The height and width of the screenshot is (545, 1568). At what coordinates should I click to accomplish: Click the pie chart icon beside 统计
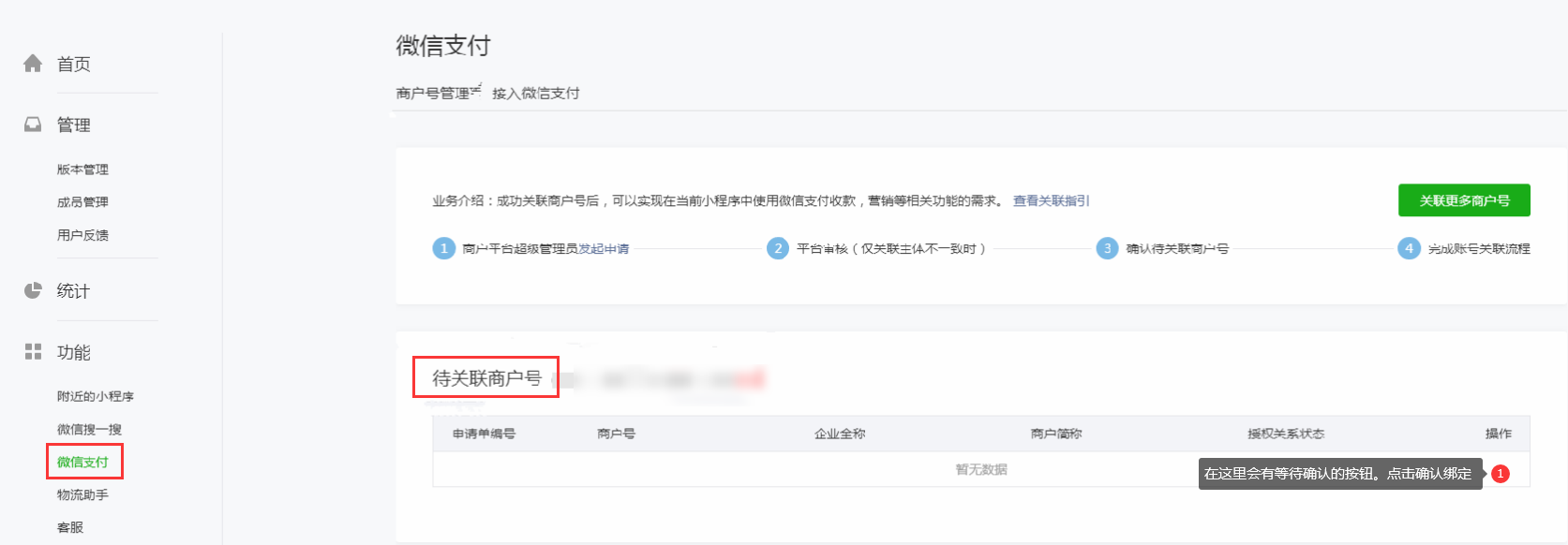coord(33,290)
